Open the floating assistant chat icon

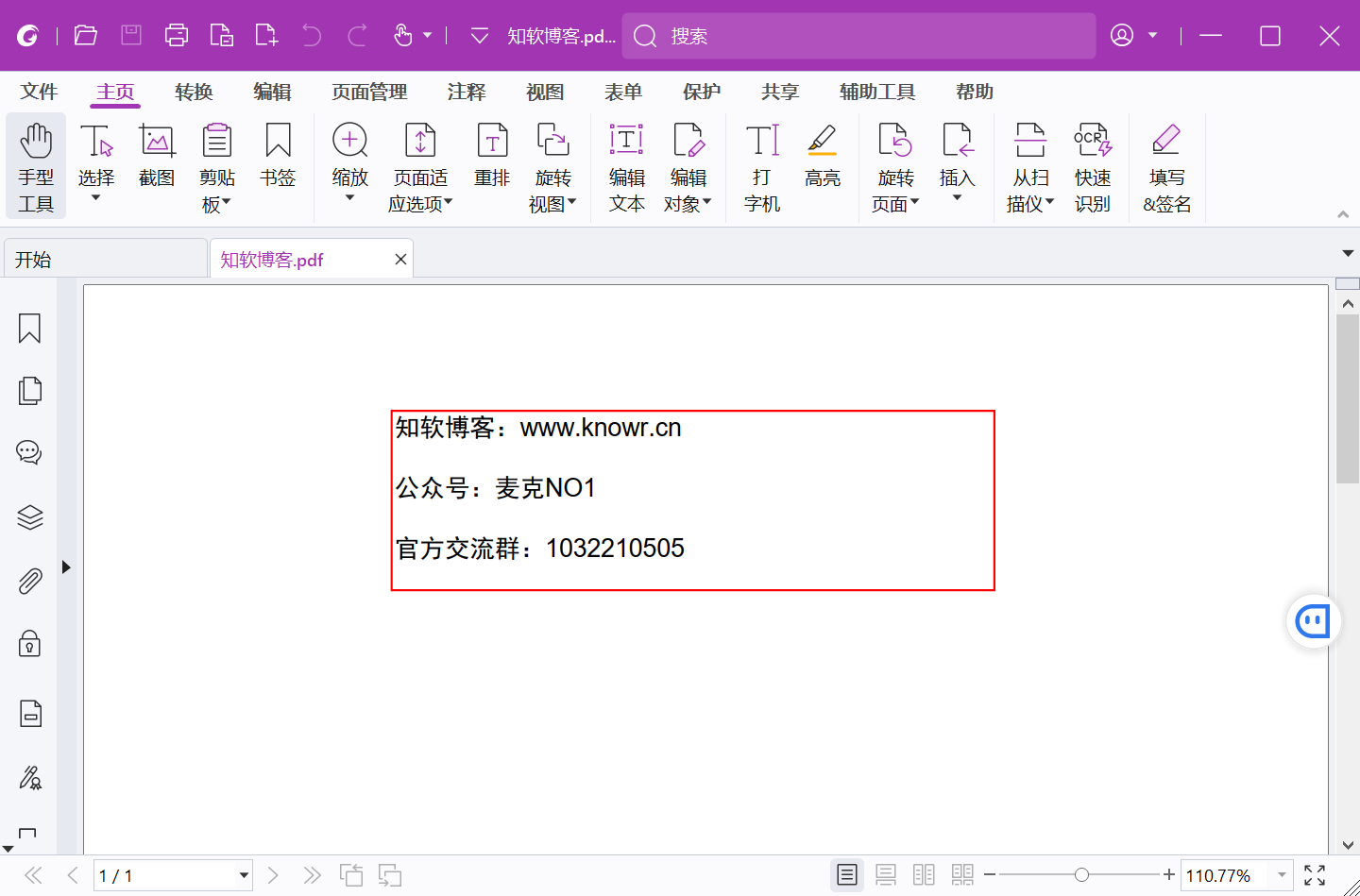[1313, 621]
